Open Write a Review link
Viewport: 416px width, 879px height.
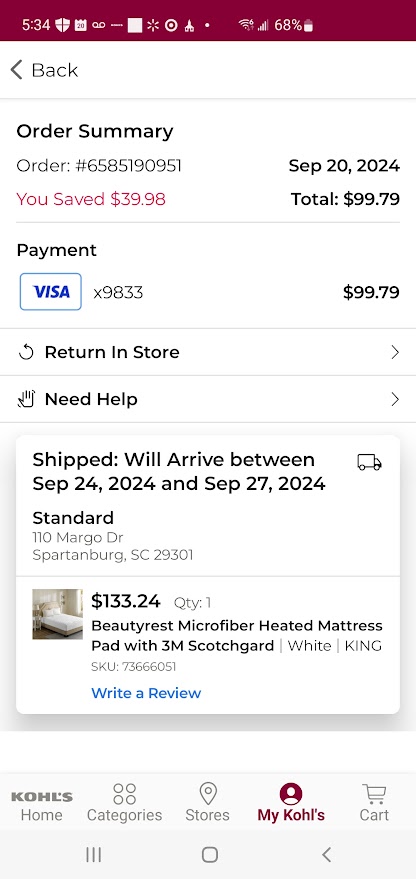pos(146,693)
